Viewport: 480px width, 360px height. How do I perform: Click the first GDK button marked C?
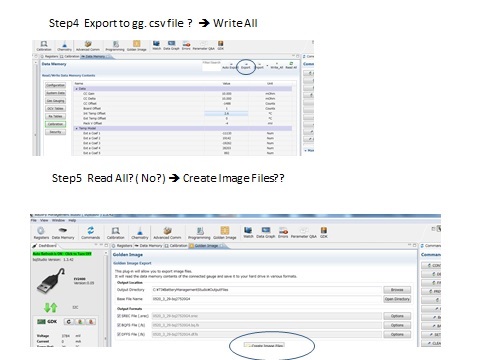(69, 322)
